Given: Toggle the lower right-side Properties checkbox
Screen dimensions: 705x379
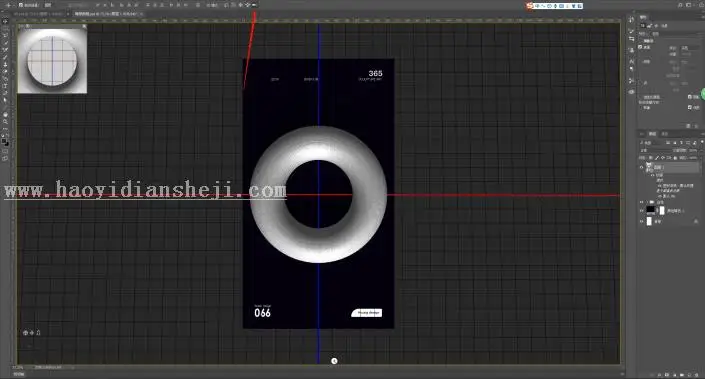Looking at the screenshot, I should coord(689,107).
